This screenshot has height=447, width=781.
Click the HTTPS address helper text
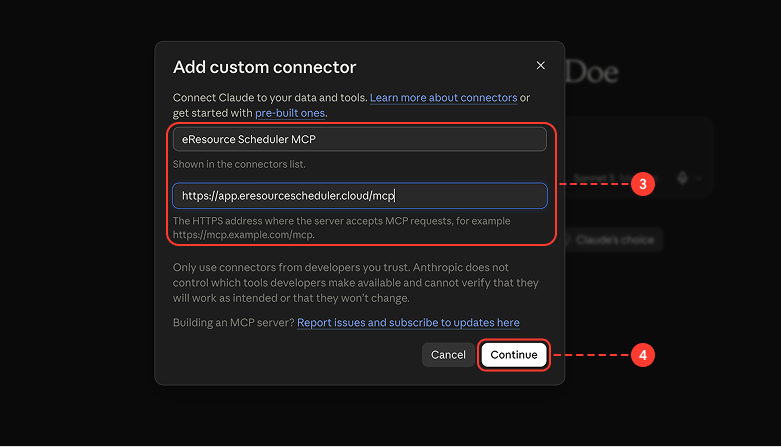[x=342, y=228]
